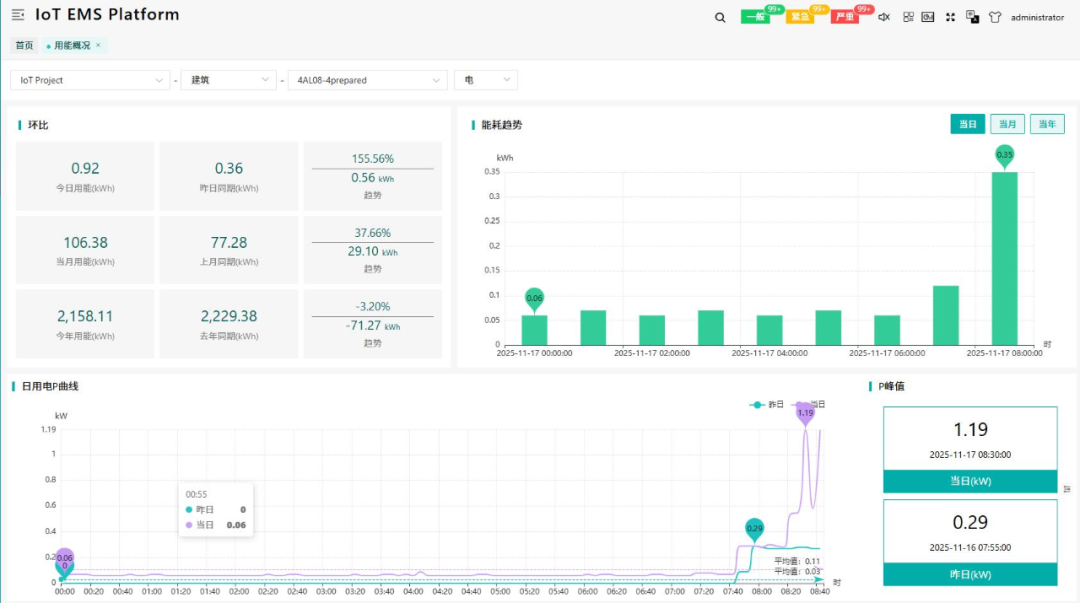The width and height of the screenshot is (1080, 603).
Task: Click the 日用电P曲线 section title
Action: (x=50, y=386)
